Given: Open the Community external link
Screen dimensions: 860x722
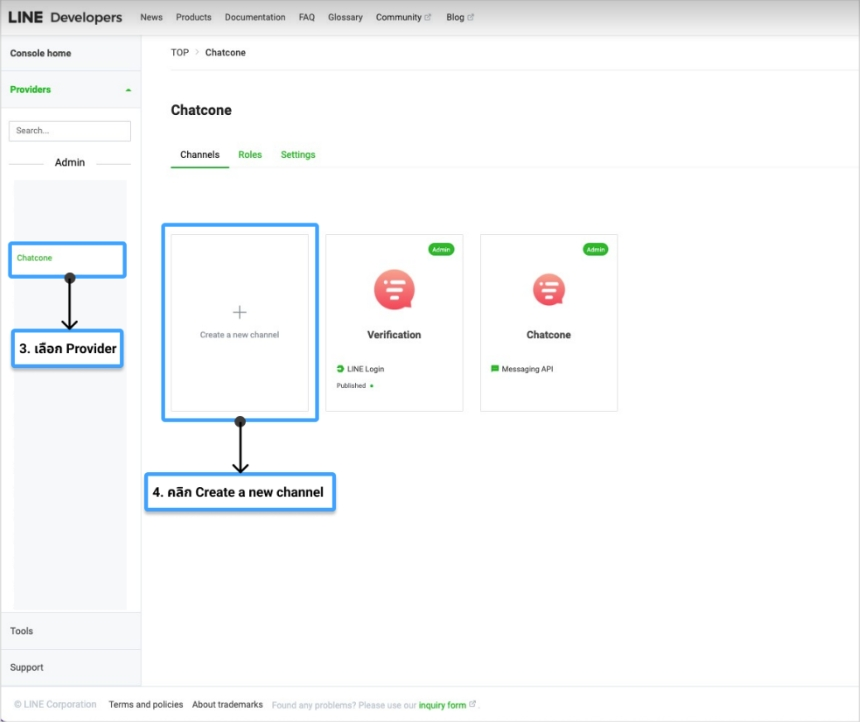Looking at the screenshot, I should 399,17.
